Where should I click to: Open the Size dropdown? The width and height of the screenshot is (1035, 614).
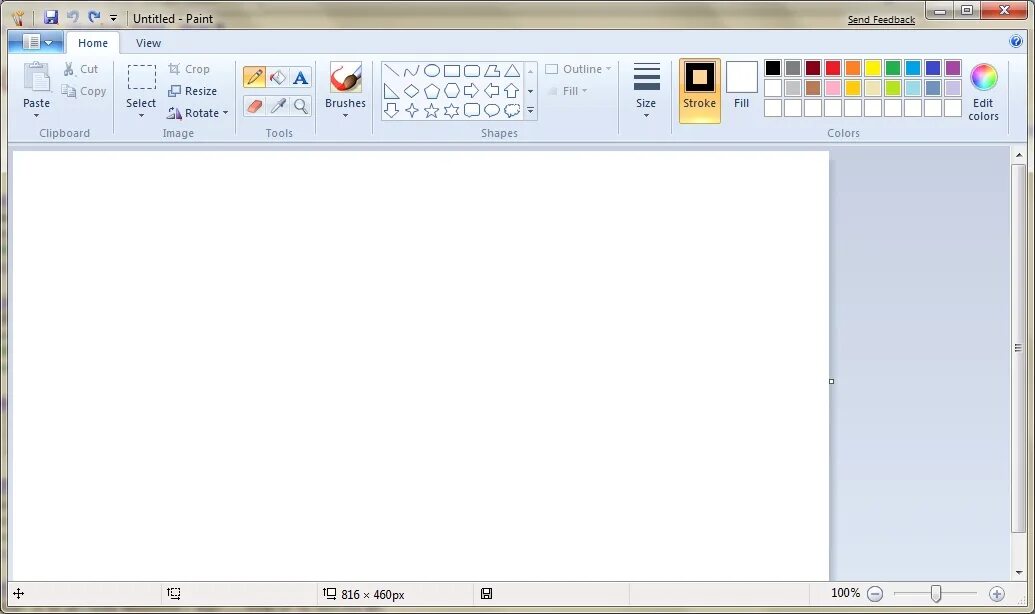(x=646, y=90)
